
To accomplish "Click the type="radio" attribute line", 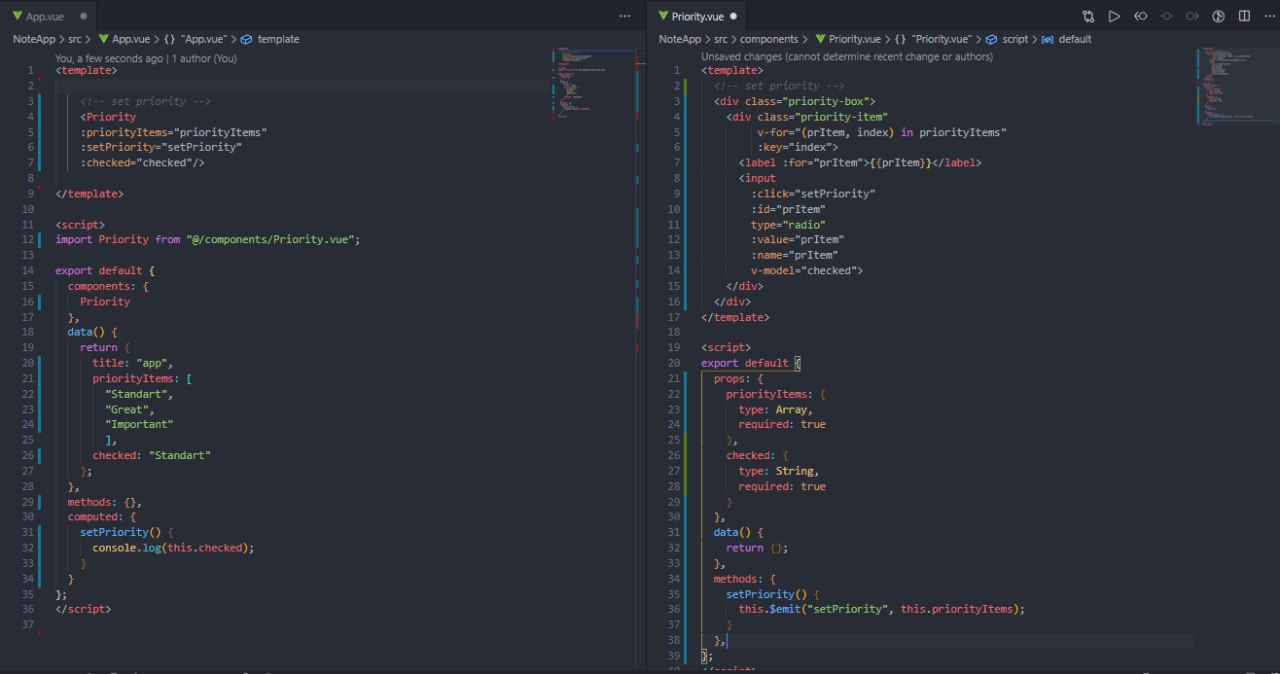I will [x=788, y=224].
